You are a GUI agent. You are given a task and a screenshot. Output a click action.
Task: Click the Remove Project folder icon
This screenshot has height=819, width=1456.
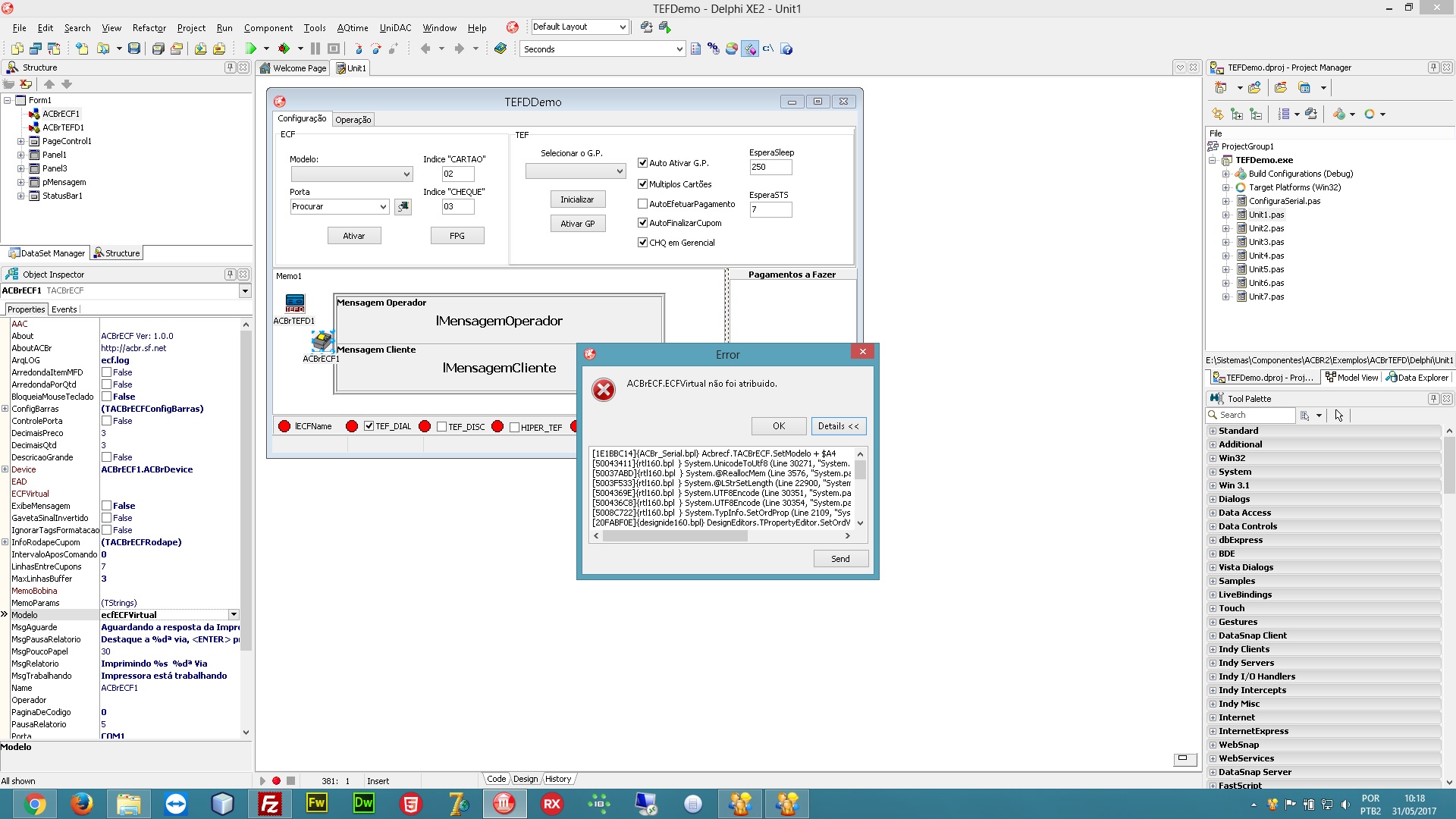coord(1281,88)
